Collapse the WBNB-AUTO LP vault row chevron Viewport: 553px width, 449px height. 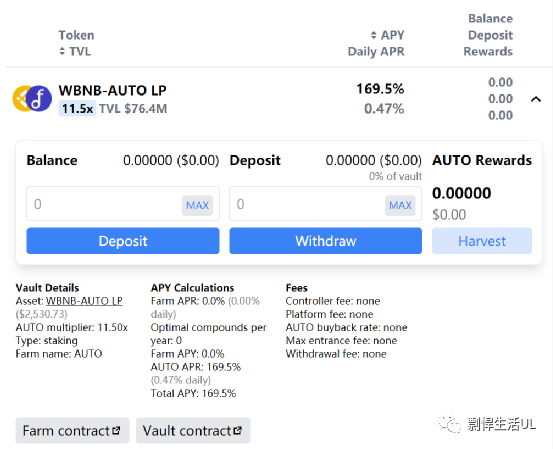536,99
